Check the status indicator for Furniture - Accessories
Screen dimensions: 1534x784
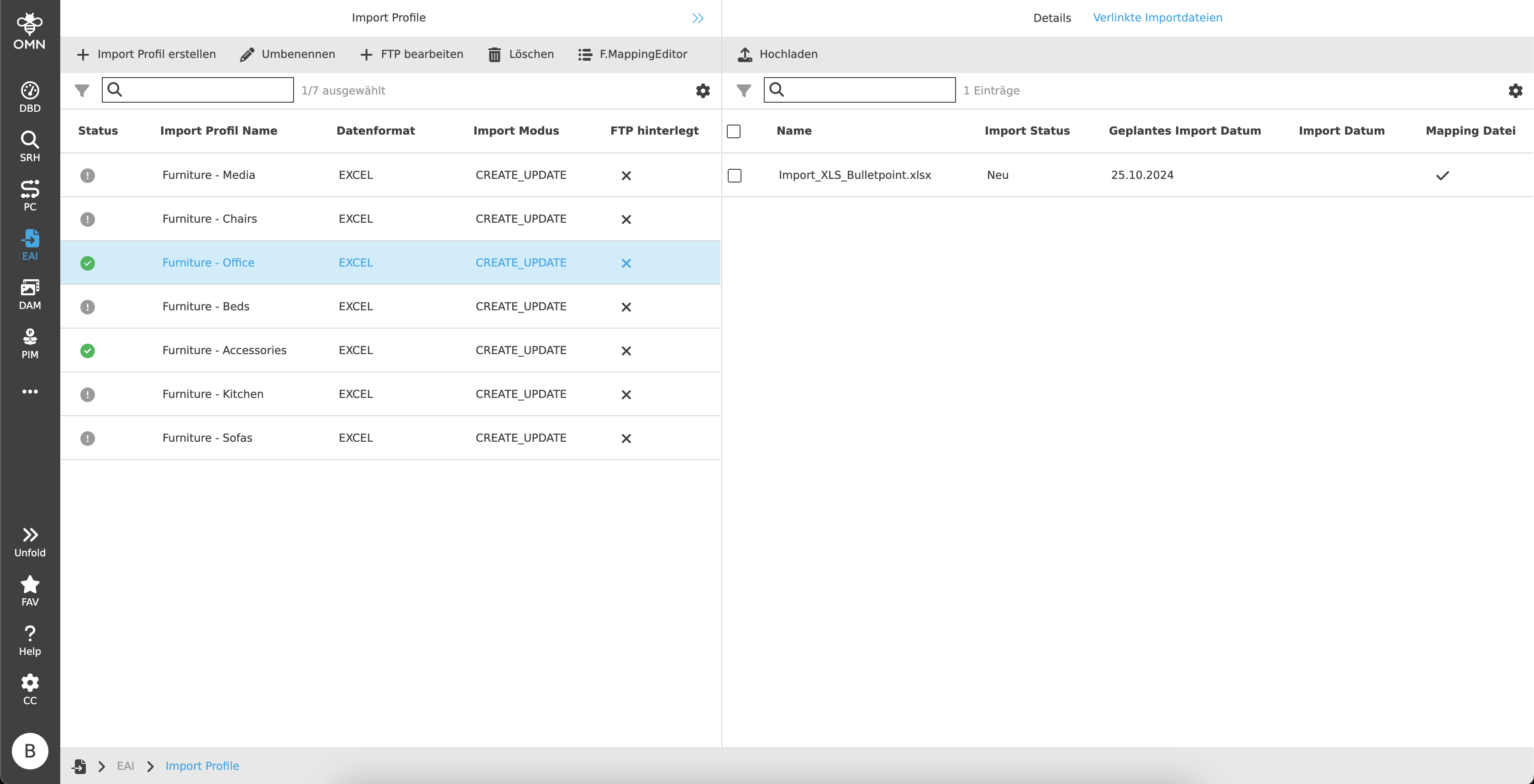click(x=88, y=351)
